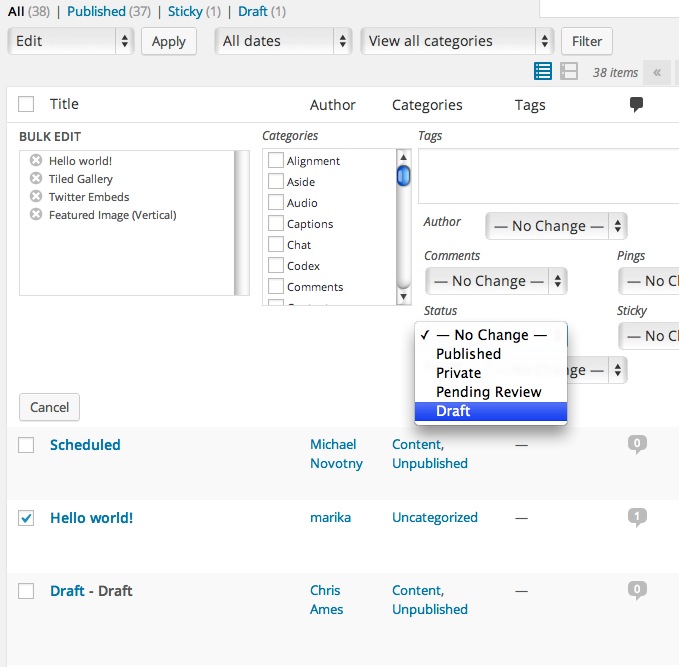Check the Codex category
This screenshot has width=679, height=667.
pos(276,265)
